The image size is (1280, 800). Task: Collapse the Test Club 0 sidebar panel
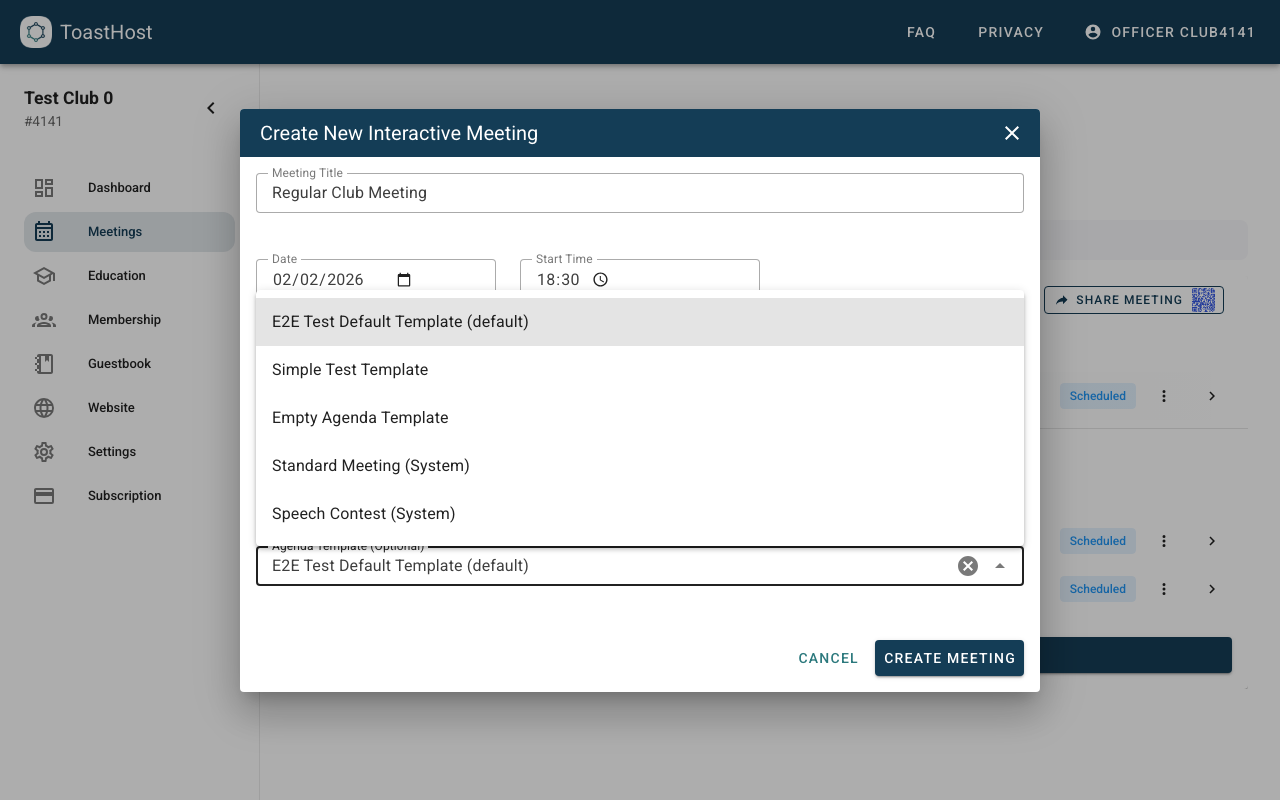point(210,107)
